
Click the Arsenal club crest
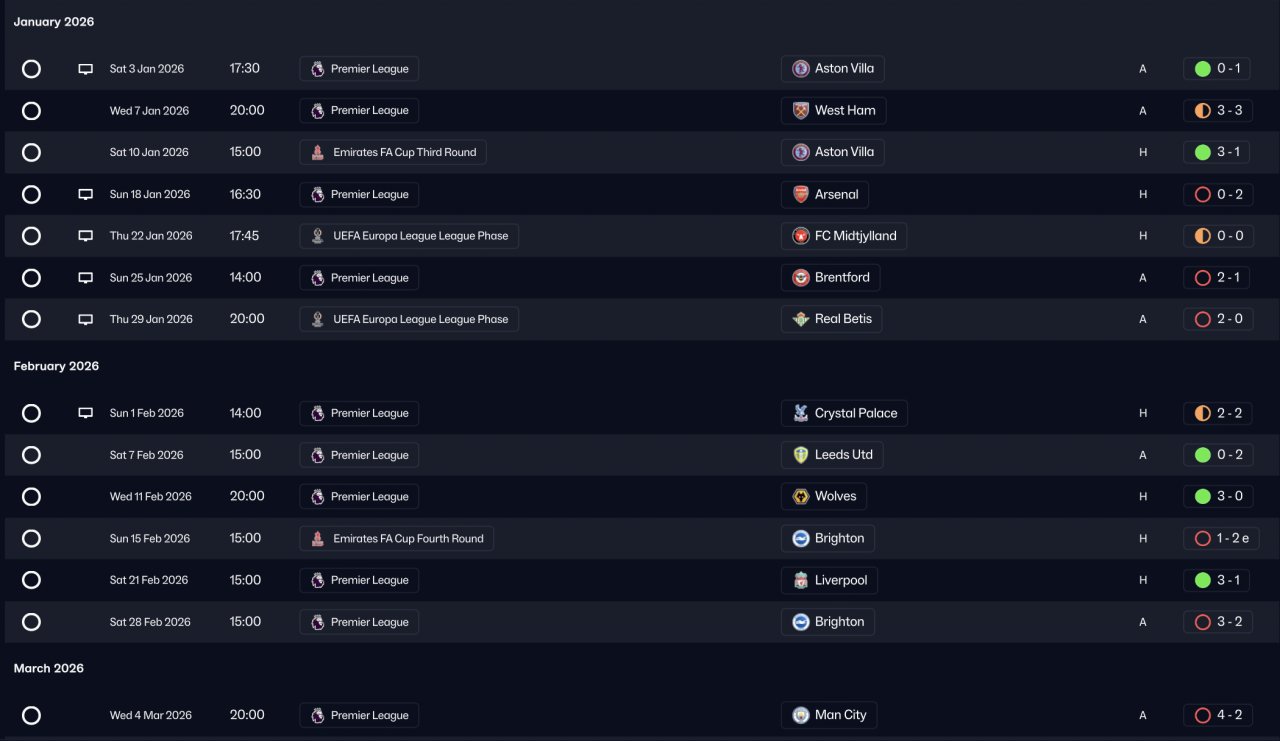tap(801, 194)
